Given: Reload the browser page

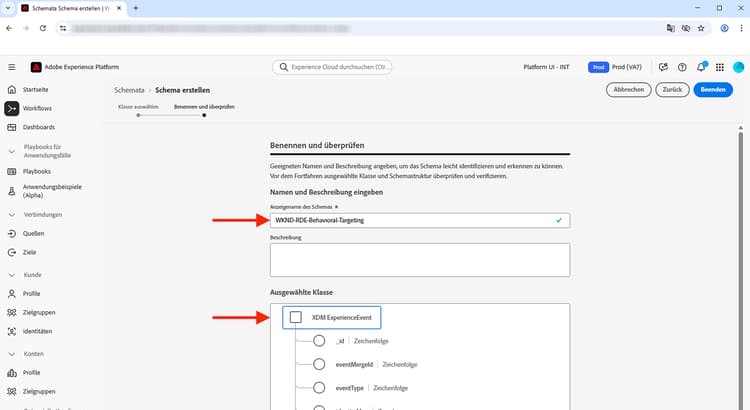Looking at the screenshot, I should pos(43,28).
